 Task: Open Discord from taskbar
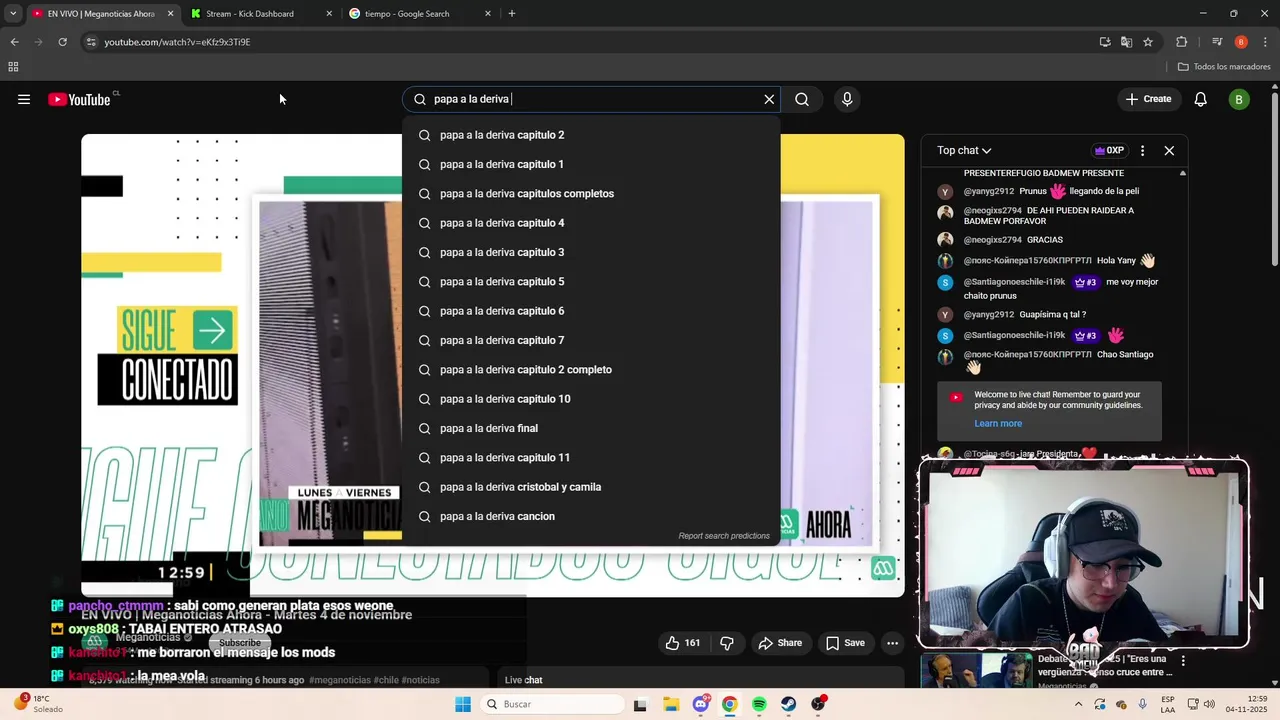(700, 704)
